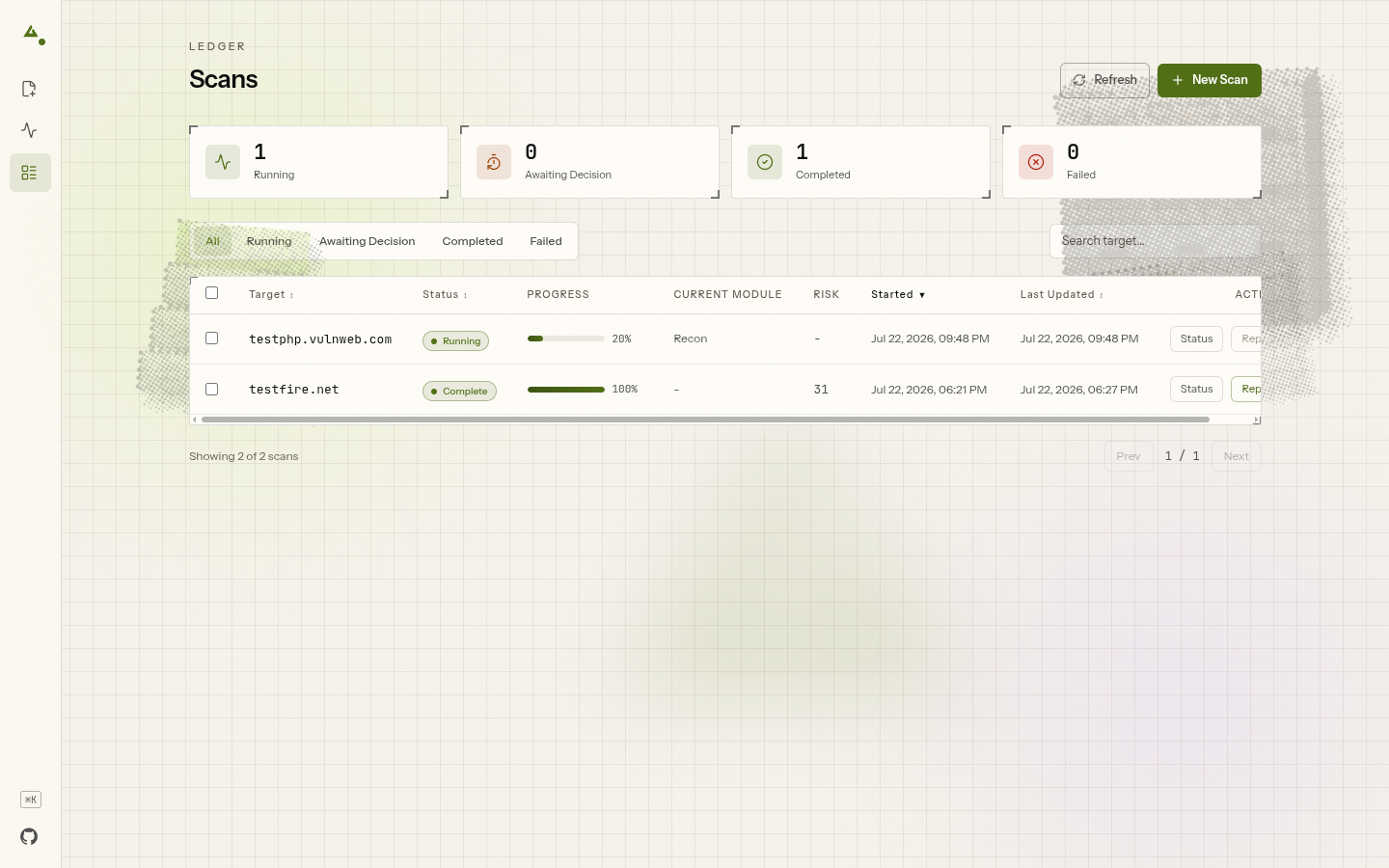Viewport: 1389px width, 868px height.
Task: Click the Awaiting Decision stat card
Action: [x=589, y=162]
